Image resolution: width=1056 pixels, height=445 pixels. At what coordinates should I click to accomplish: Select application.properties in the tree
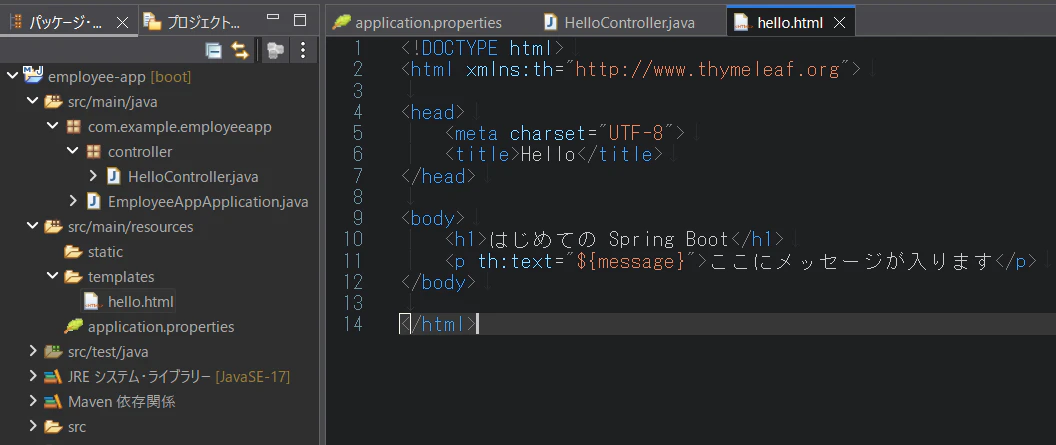tap(161, 327)
